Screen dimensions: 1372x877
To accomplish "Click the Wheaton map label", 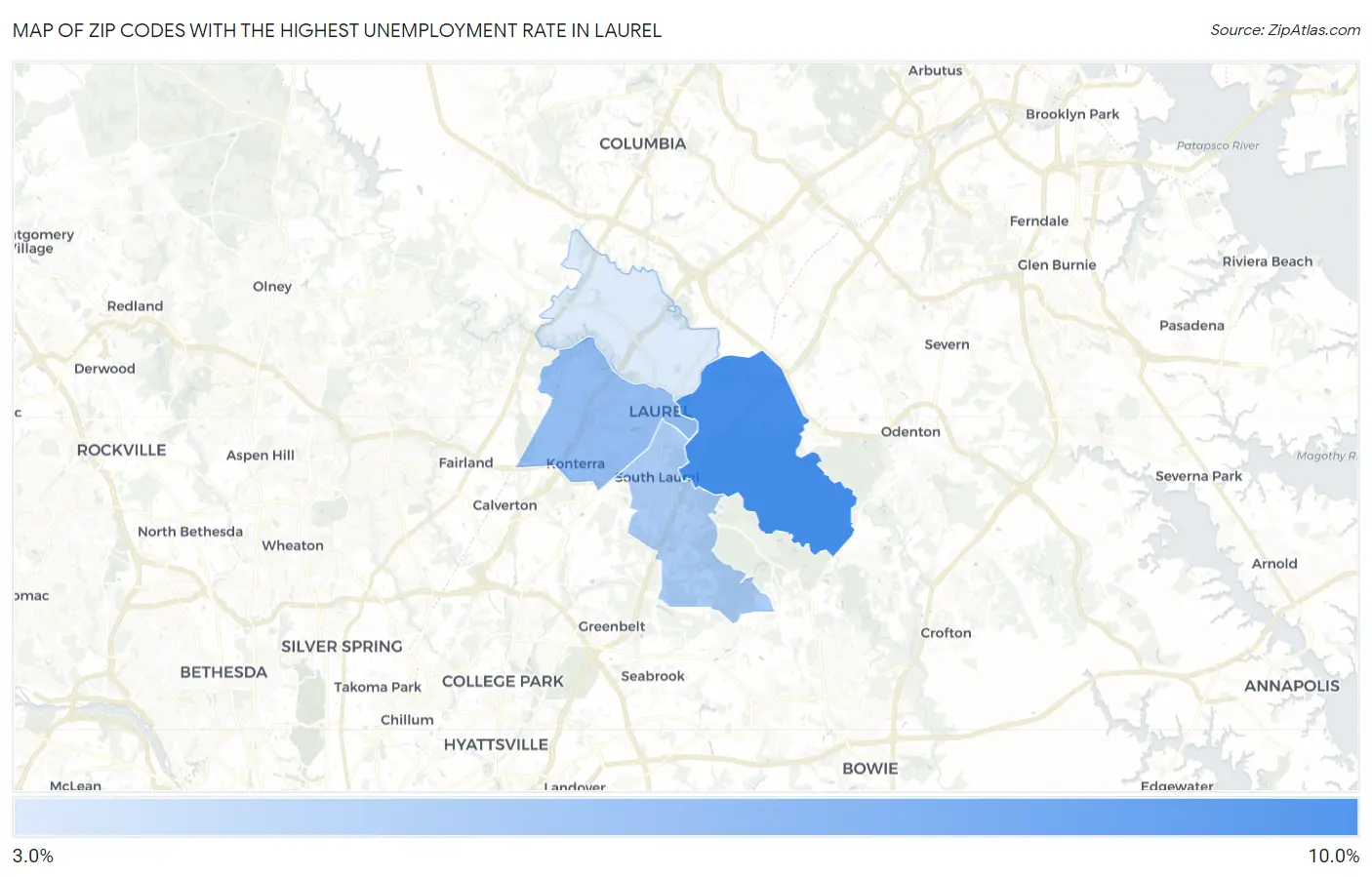I will tap(293, 545).
